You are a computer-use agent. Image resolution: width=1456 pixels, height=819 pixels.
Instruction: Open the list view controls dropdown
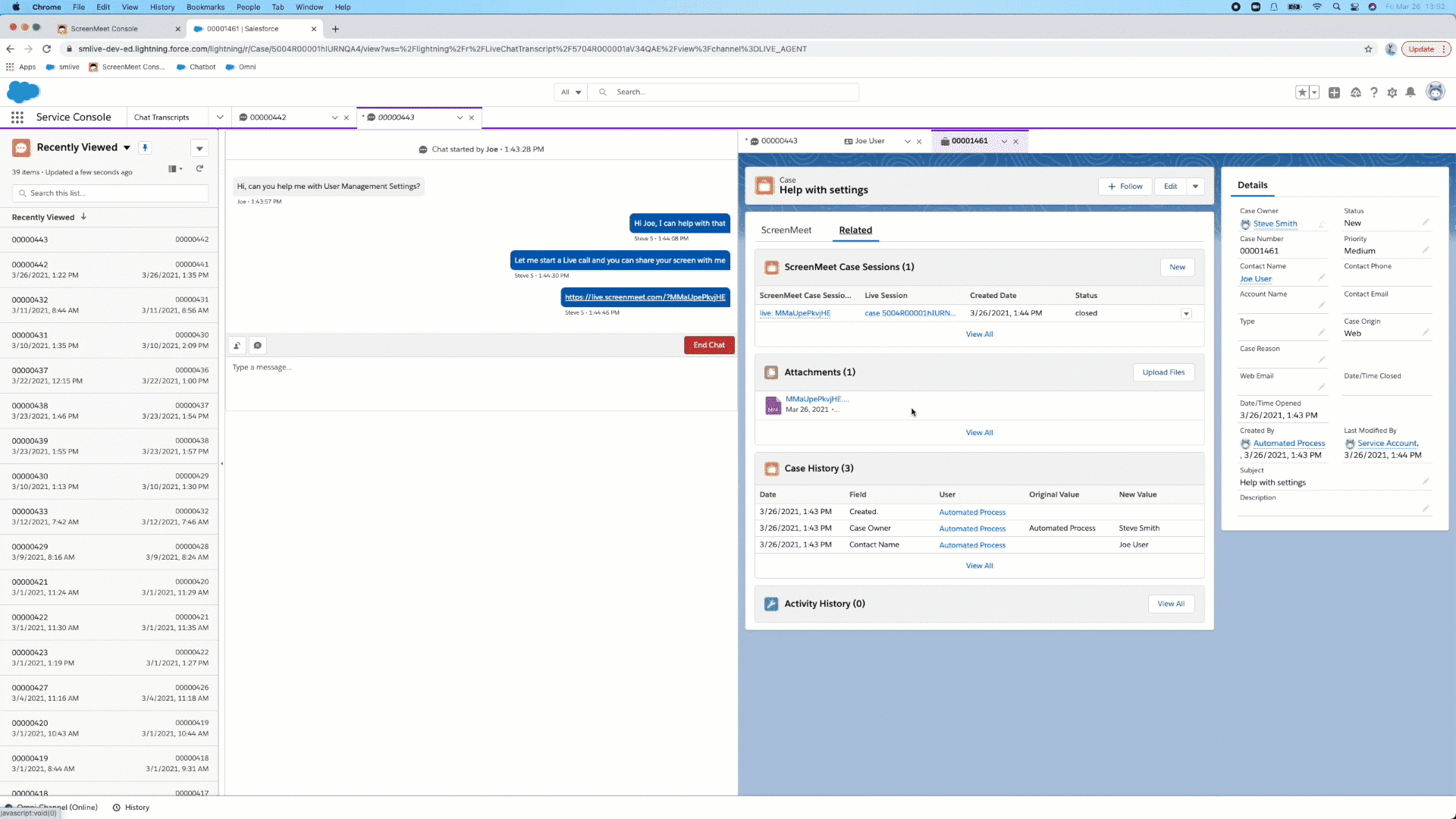pyautogui.click(x=199, y=148)
